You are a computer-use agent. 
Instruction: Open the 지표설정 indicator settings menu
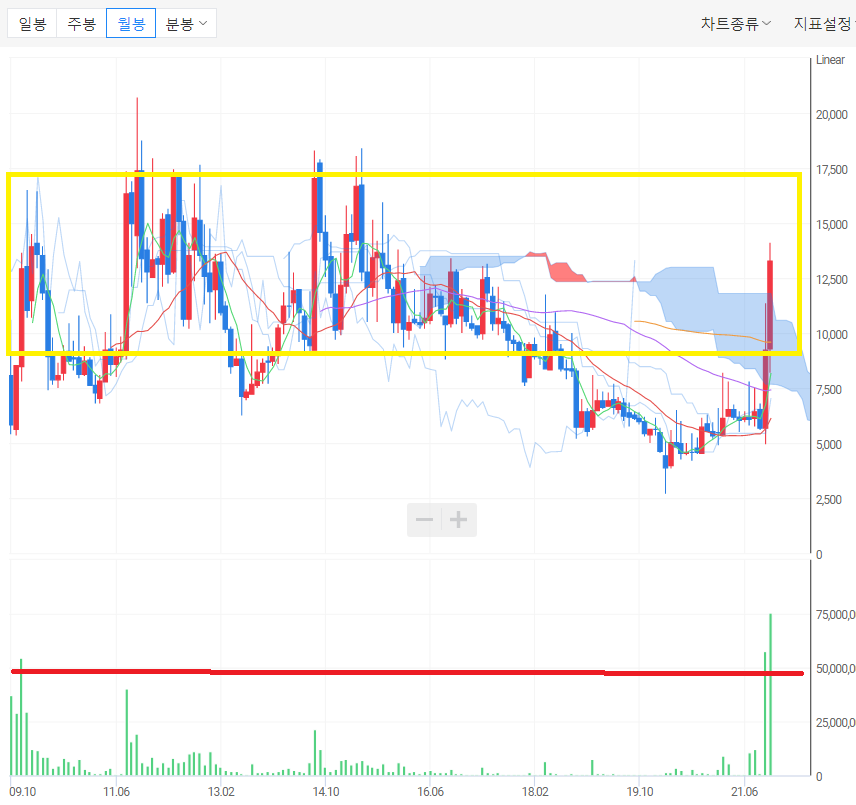[824, 23]
